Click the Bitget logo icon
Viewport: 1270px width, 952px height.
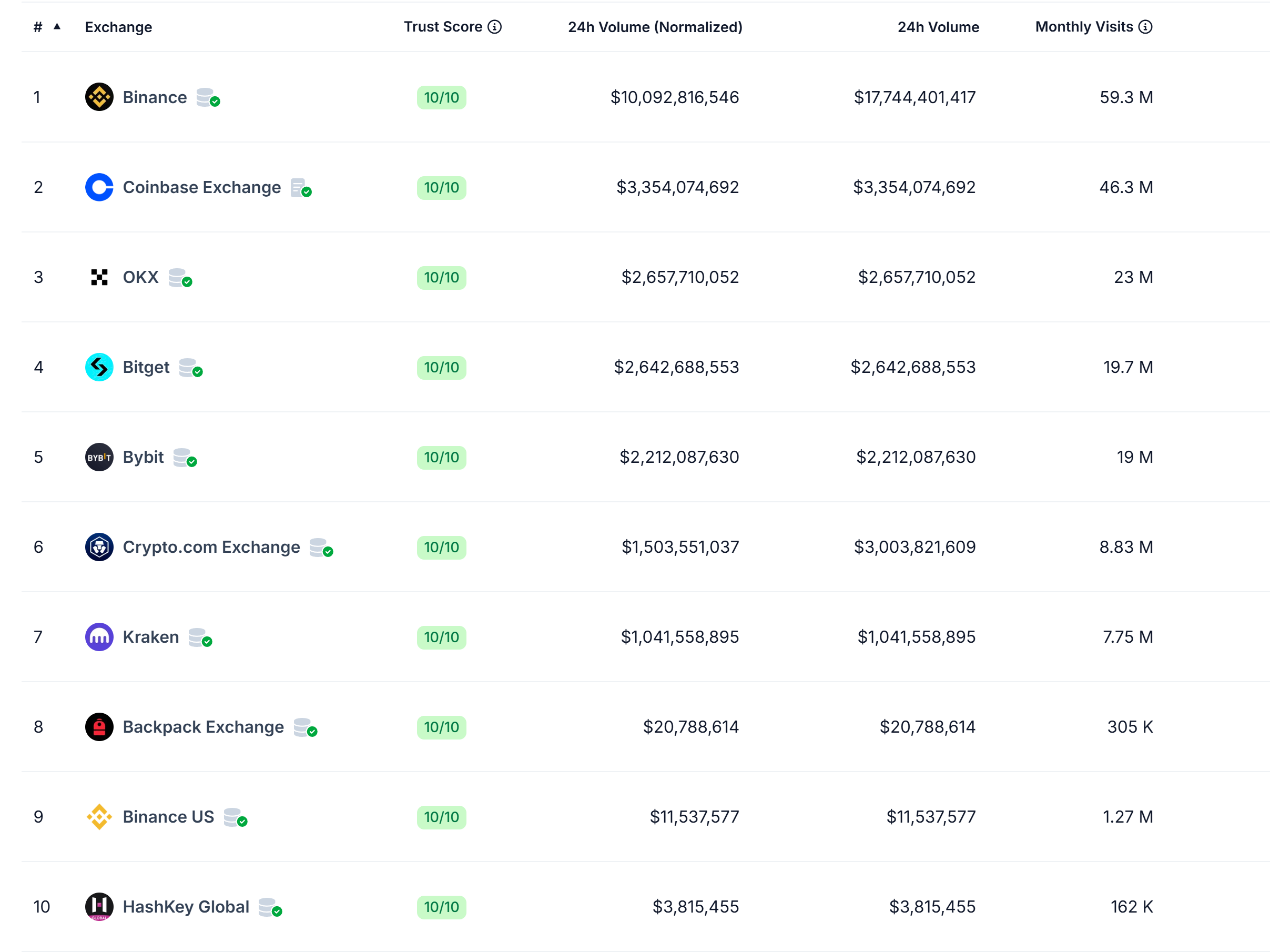pos(99,368)
